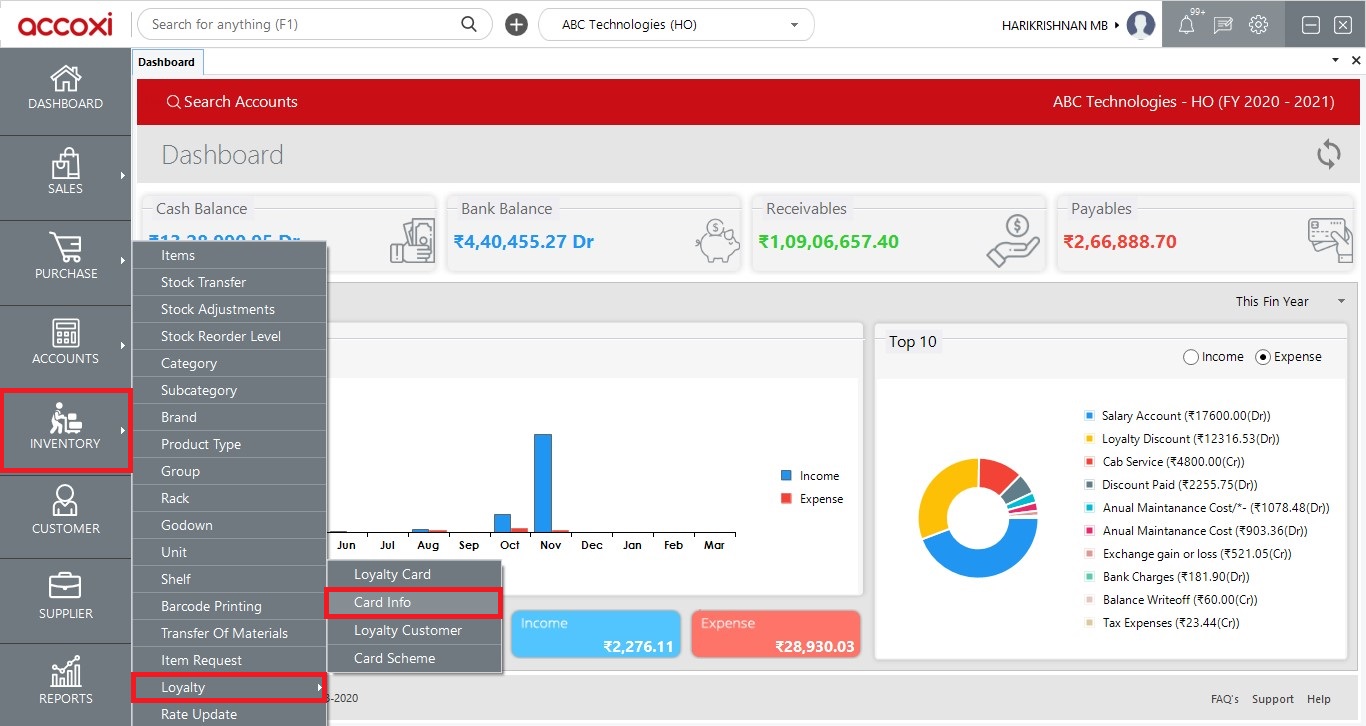1366x726 pixels.
Task: Click Search Accounts in red bar
Action: 232,102
